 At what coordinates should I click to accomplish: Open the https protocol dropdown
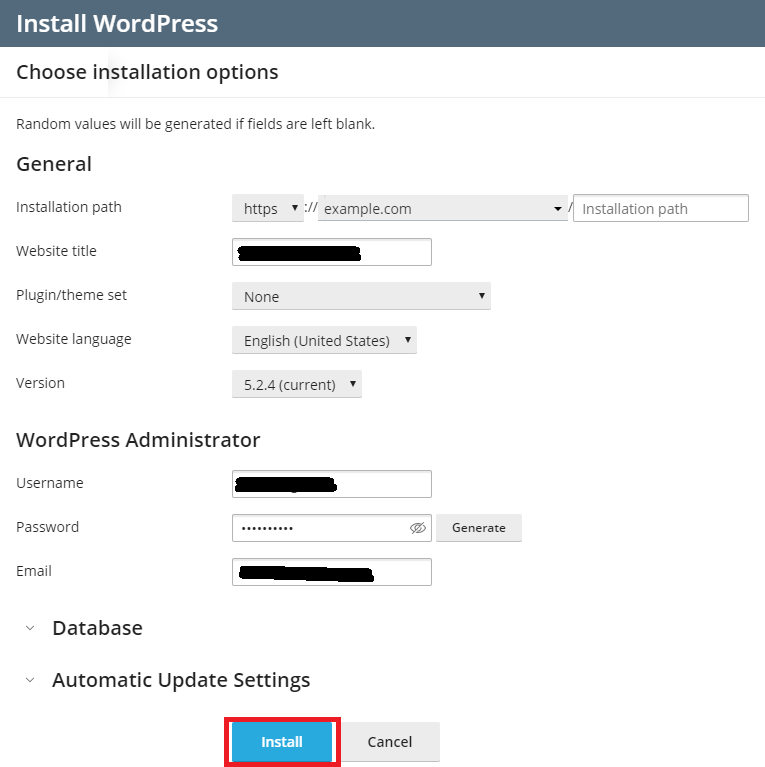[x=268, y=208]
